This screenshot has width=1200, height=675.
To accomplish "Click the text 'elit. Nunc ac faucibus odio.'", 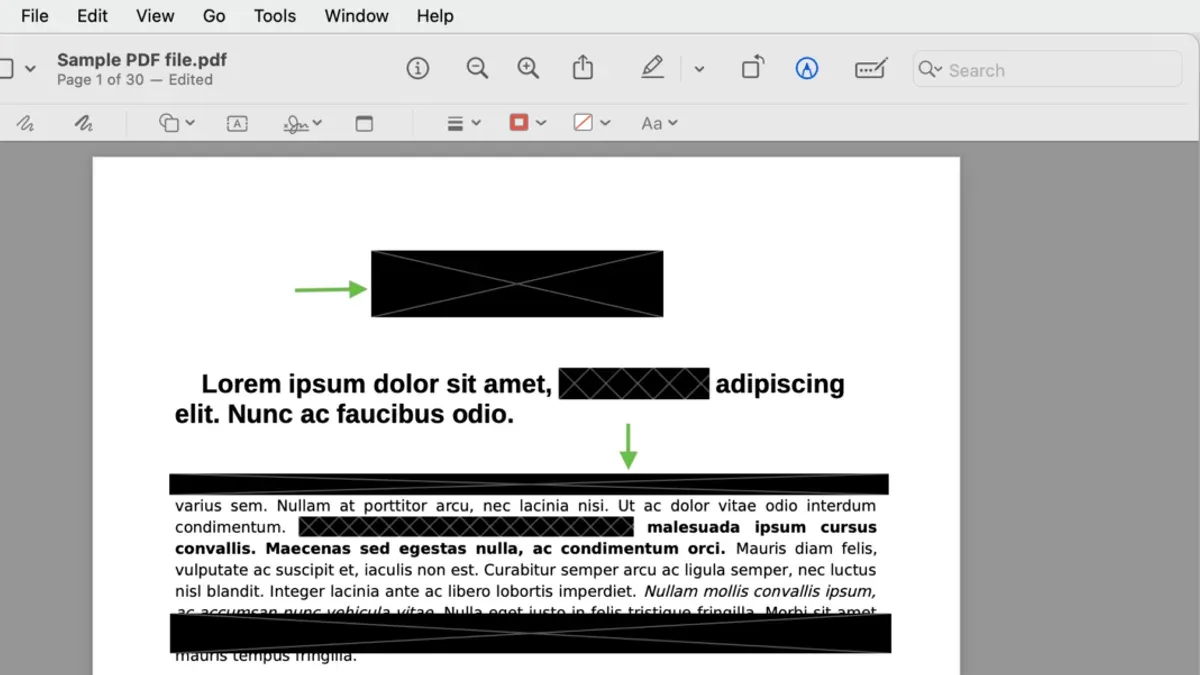I will [344, 414].
